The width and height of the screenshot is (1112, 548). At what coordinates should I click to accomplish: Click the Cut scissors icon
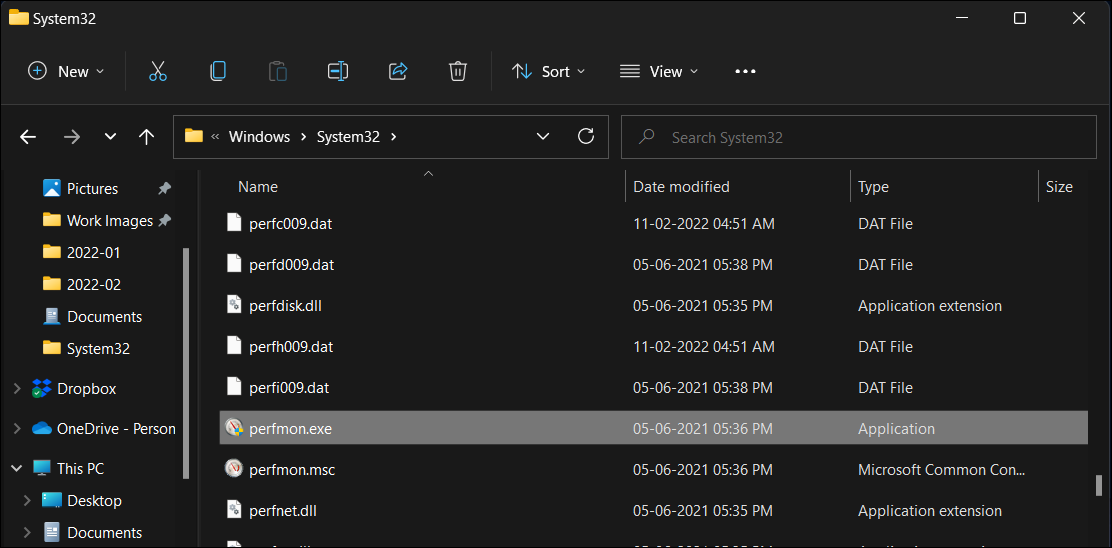coord(158,71)
